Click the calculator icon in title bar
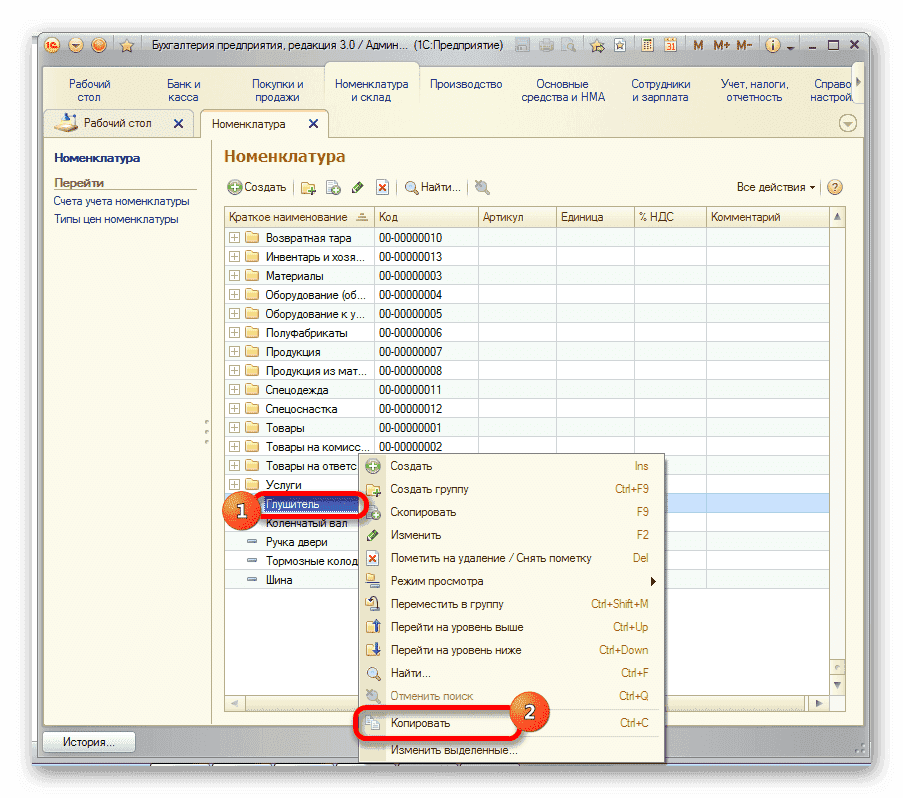This screenshot has width=903, height=798. pos(648,45)
